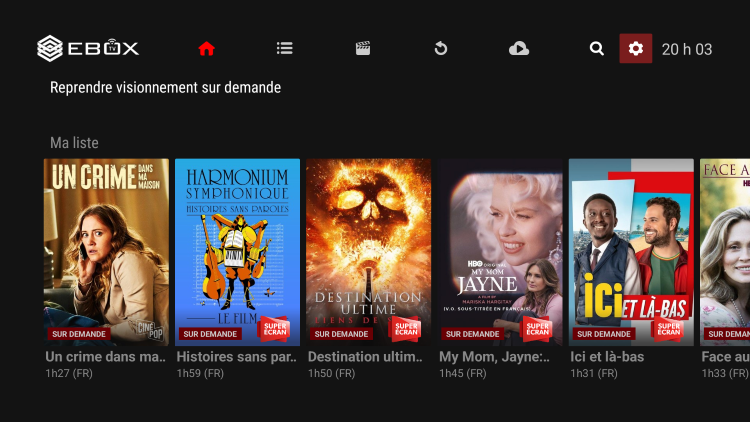Click the Reprendre visionnement sur demande heading

coord(165,88)
